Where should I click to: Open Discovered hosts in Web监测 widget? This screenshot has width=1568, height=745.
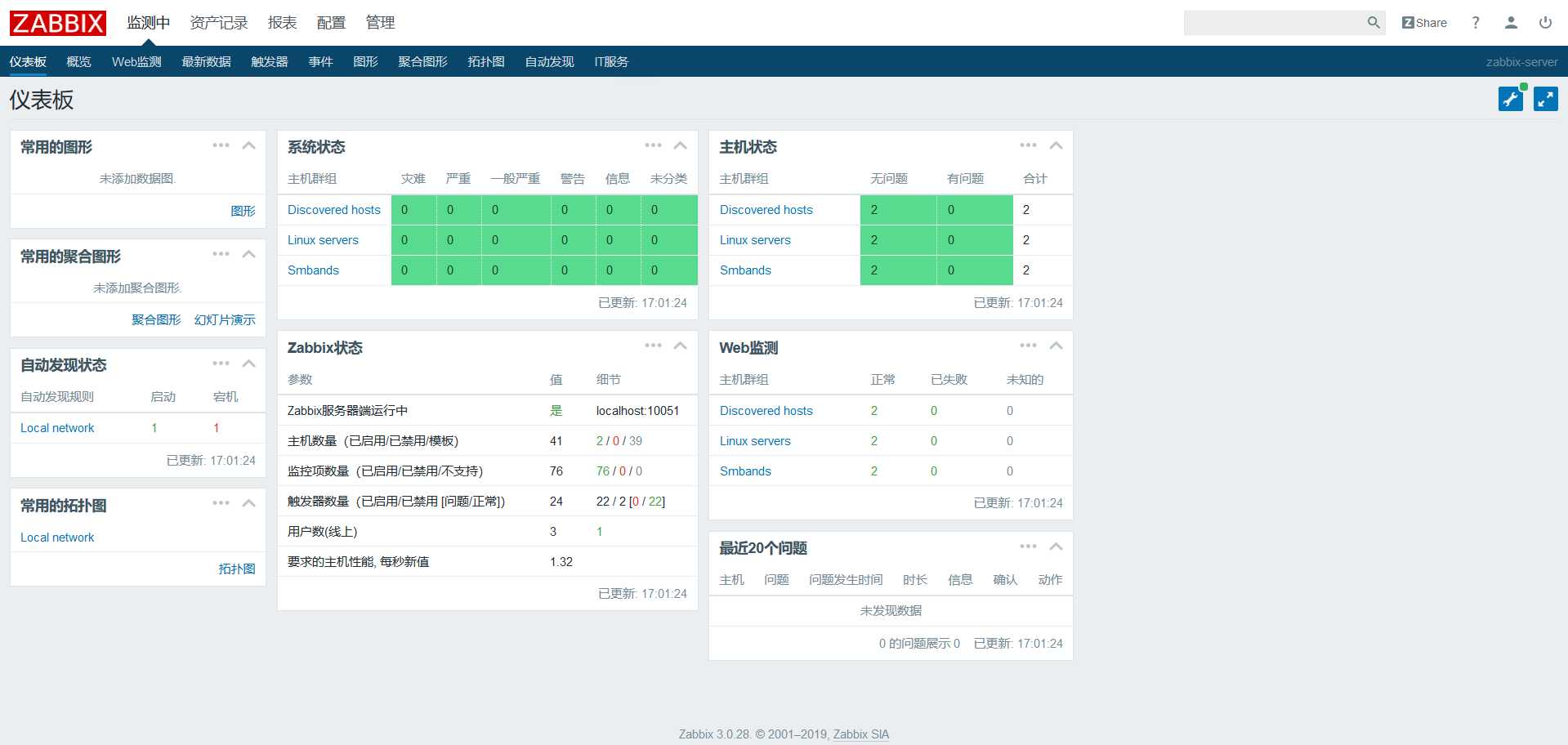pyautogui.click(x=766, y=411)
